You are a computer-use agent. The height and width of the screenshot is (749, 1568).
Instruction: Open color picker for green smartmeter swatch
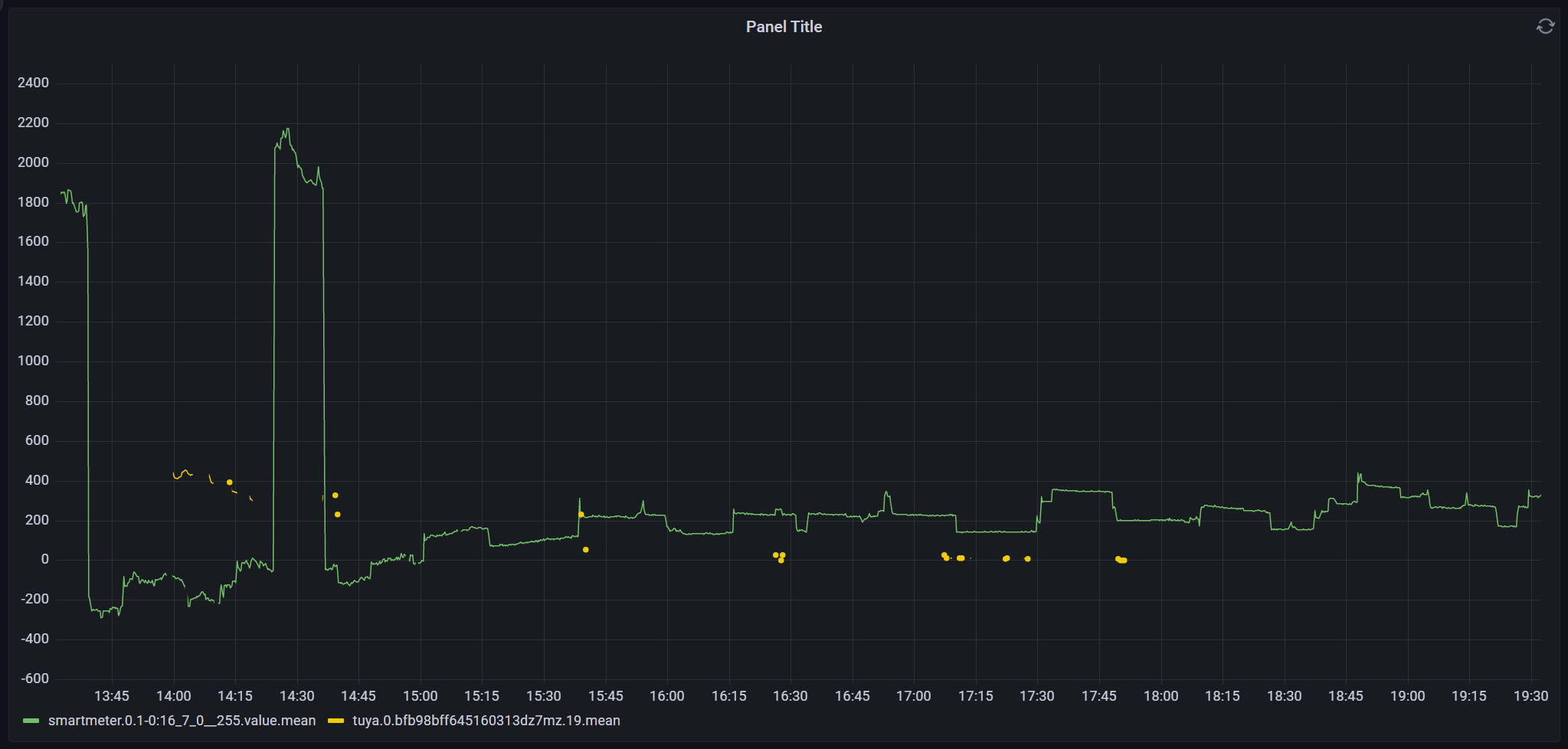(31, 721)
